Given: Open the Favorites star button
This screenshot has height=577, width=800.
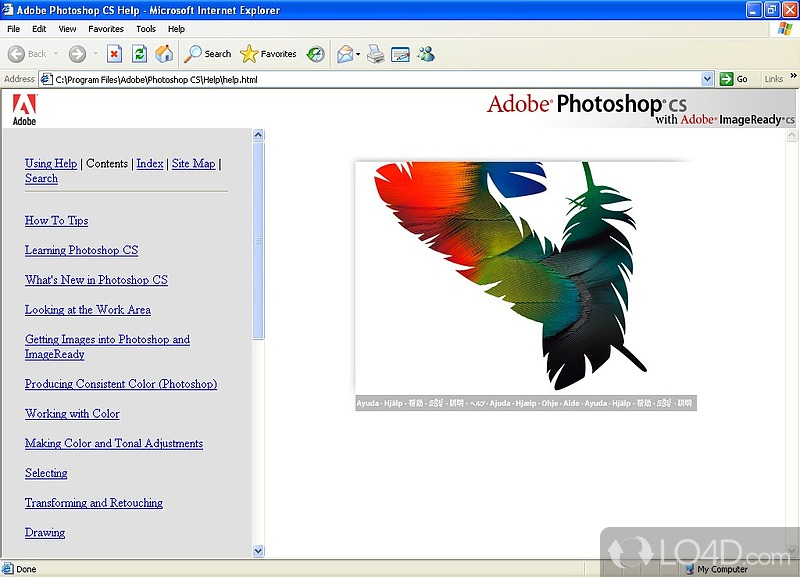Looking at the screenshot, I should coord(269,54).
